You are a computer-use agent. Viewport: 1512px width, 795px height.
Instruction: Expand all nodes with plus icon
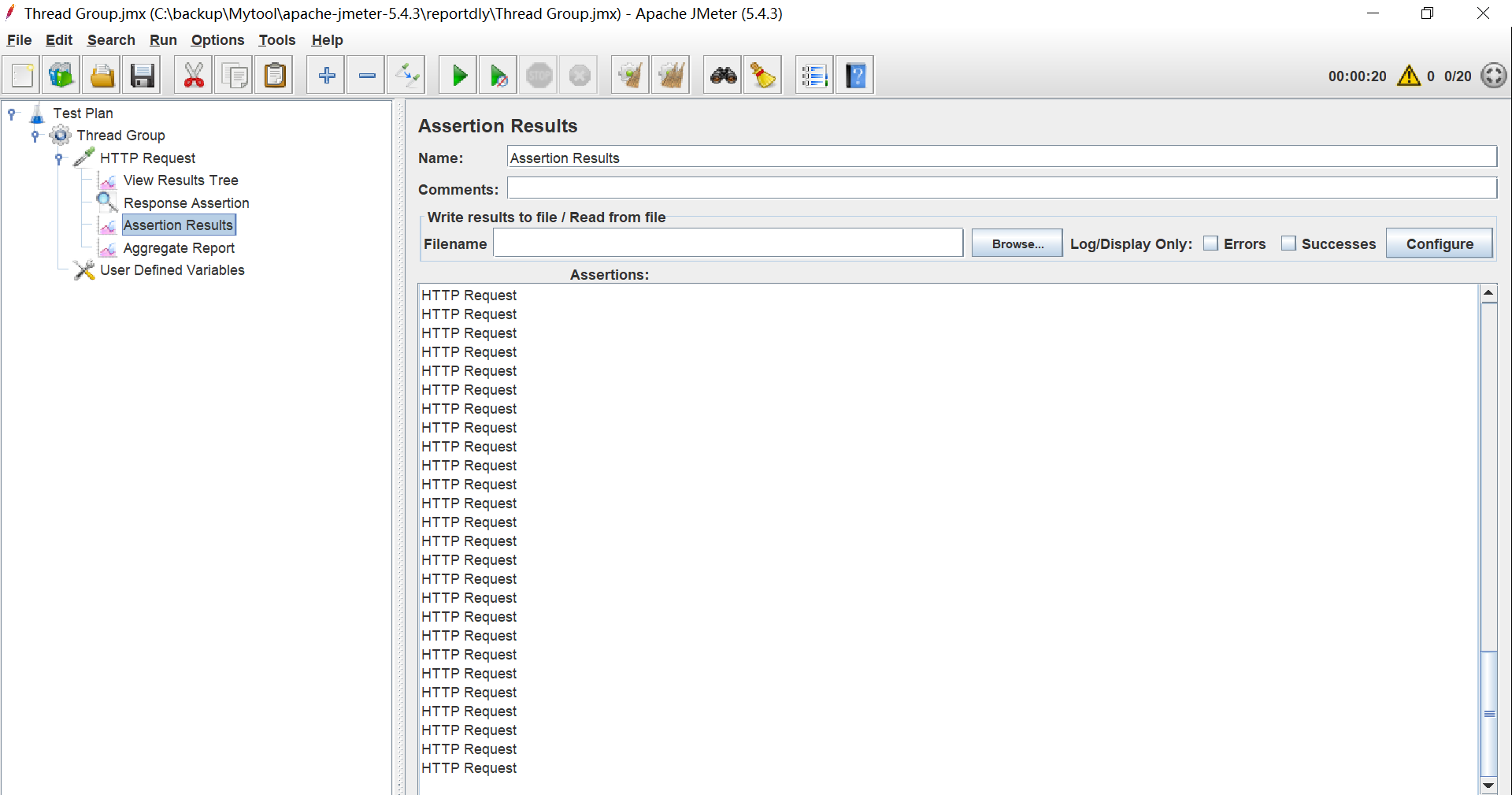tap(326, 76)
